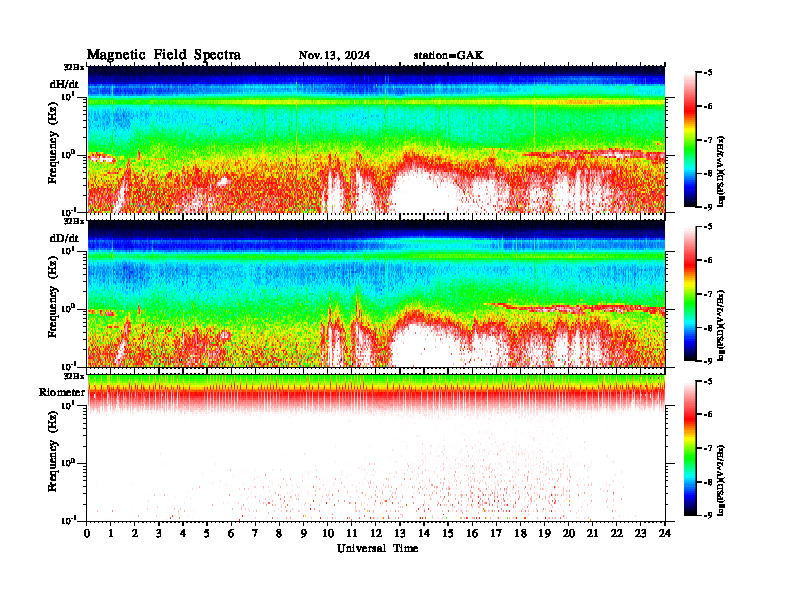Click the '-6' value on the Riometer color bar
This screenshot has height=612, width=792.
(x=708, y=414)
